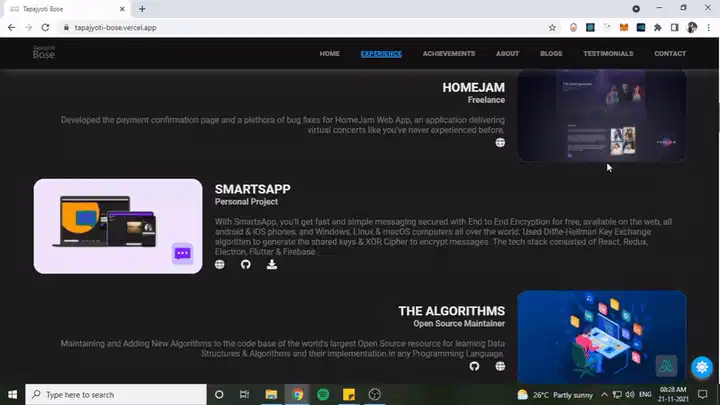Open MetaMask fox extension
Viewport: 720px width, 405px height.
pyautogui.click(x=624, y=28)
